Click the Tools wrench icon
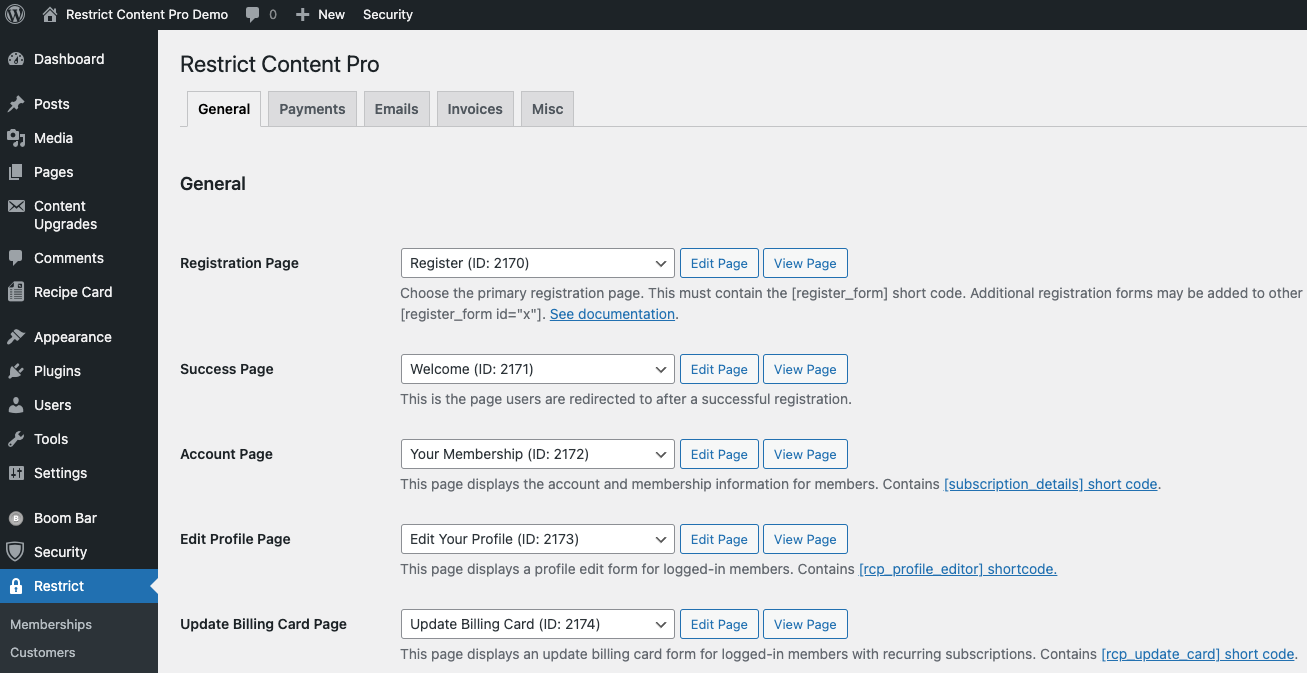Viewport: 1307px width, 673px height. pos(16,439)
